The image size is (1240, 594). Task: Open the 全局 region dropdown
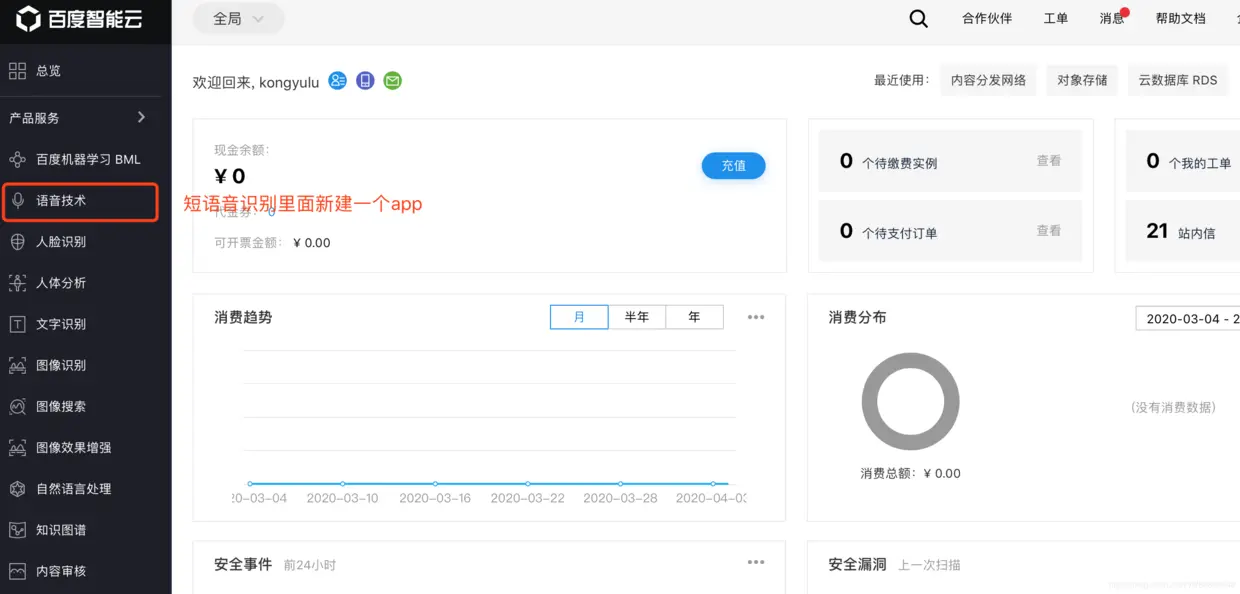pos(238,18)
